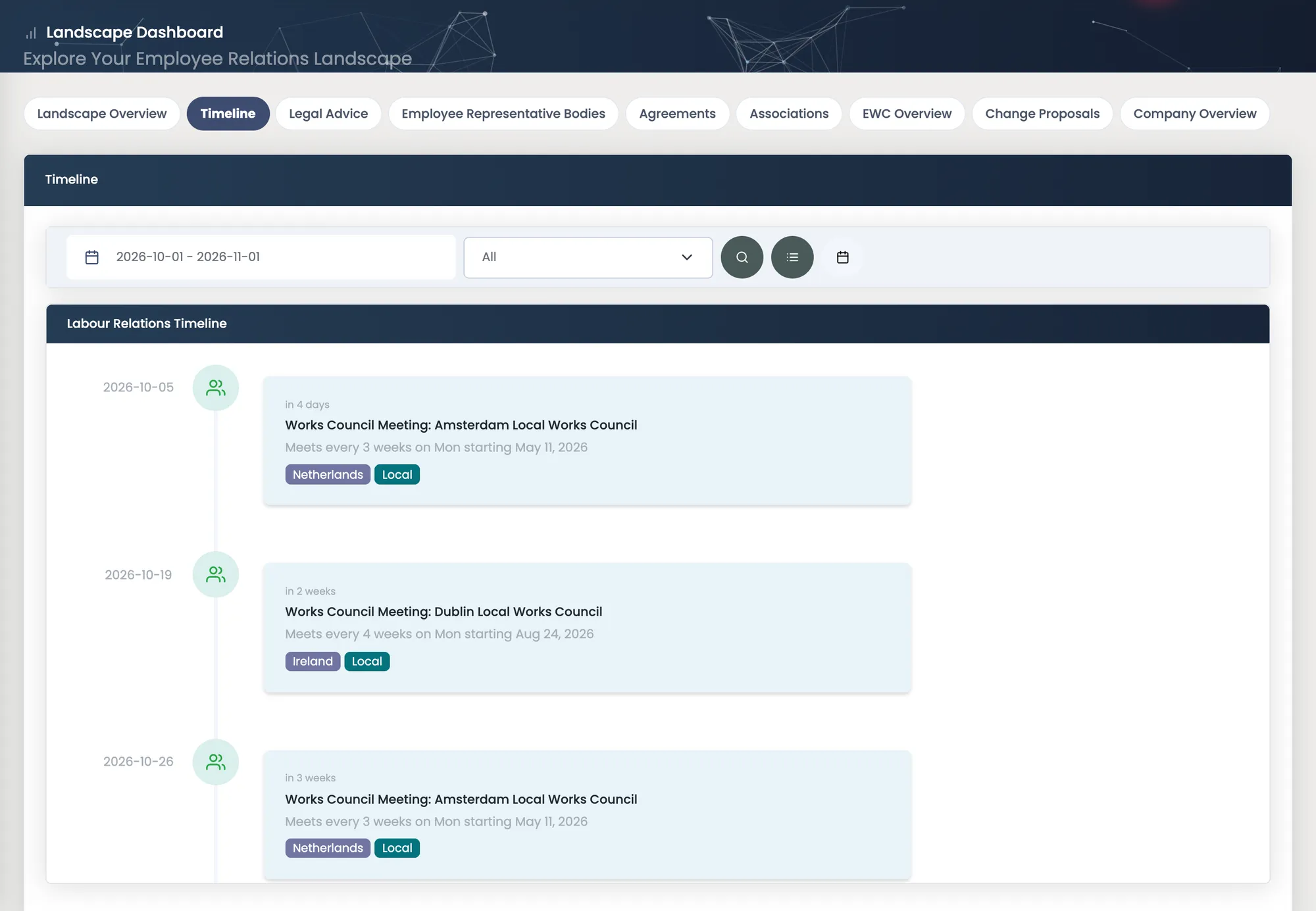Switch to calendar view icon
Image resolution: width=1316 pixels, height=911 pixels.
pos(842,257)
